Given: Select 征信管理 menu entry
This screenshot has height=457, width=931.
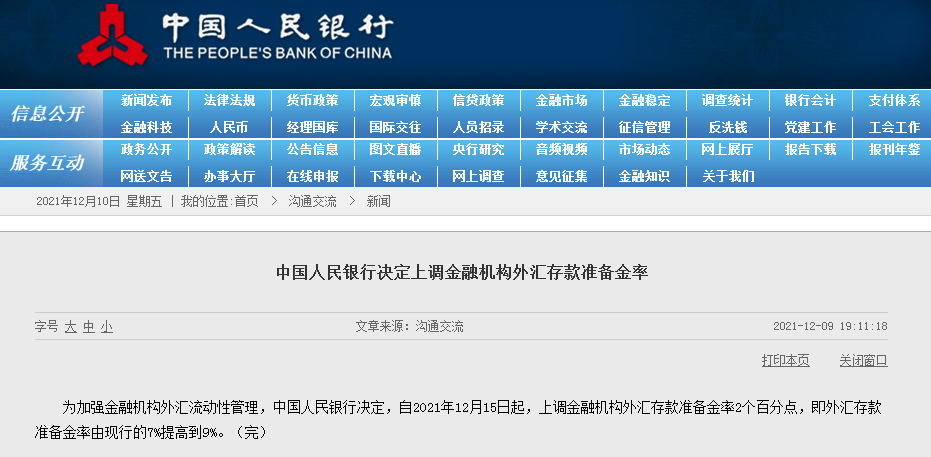Looking at the screenshot, I should 644,128.
